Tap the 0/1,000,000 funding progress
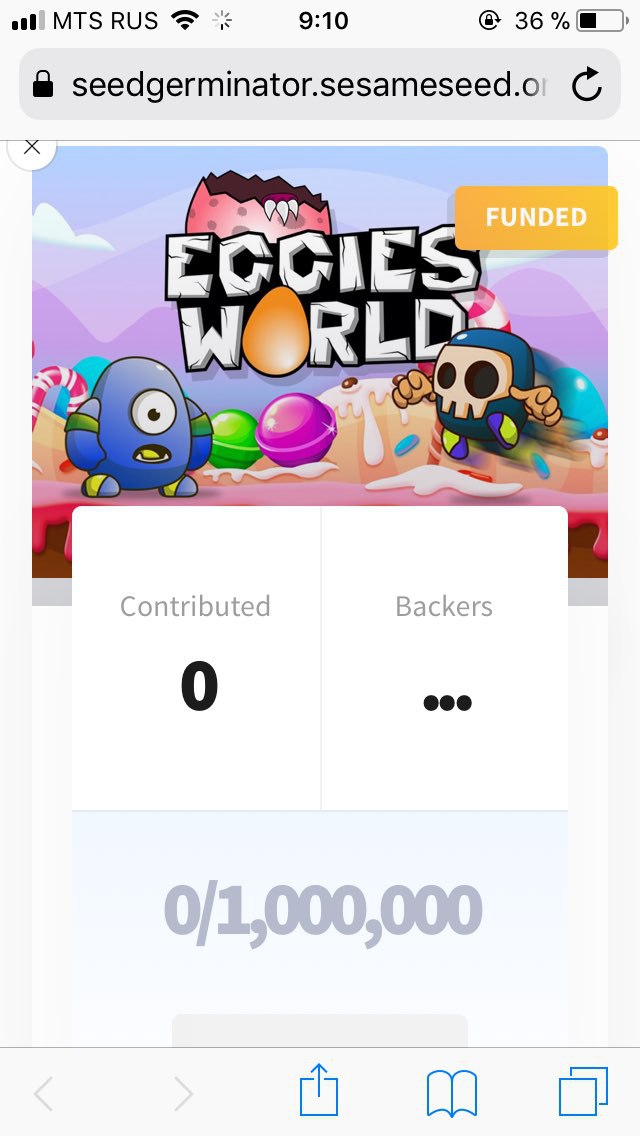Screen dimensions: 640x1136 [x=323, y=911]
